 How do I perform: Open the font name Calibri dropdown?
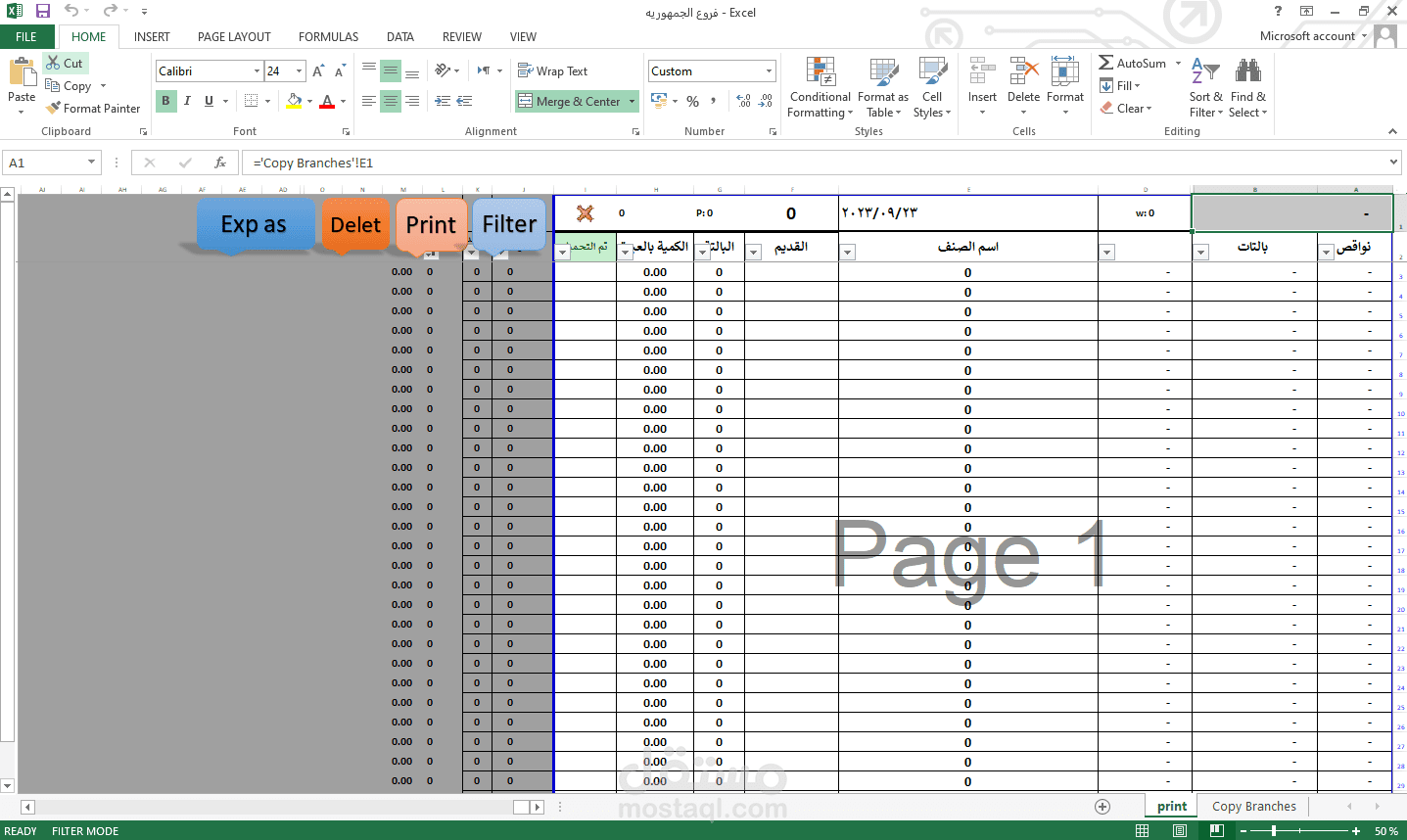[257, 71]
